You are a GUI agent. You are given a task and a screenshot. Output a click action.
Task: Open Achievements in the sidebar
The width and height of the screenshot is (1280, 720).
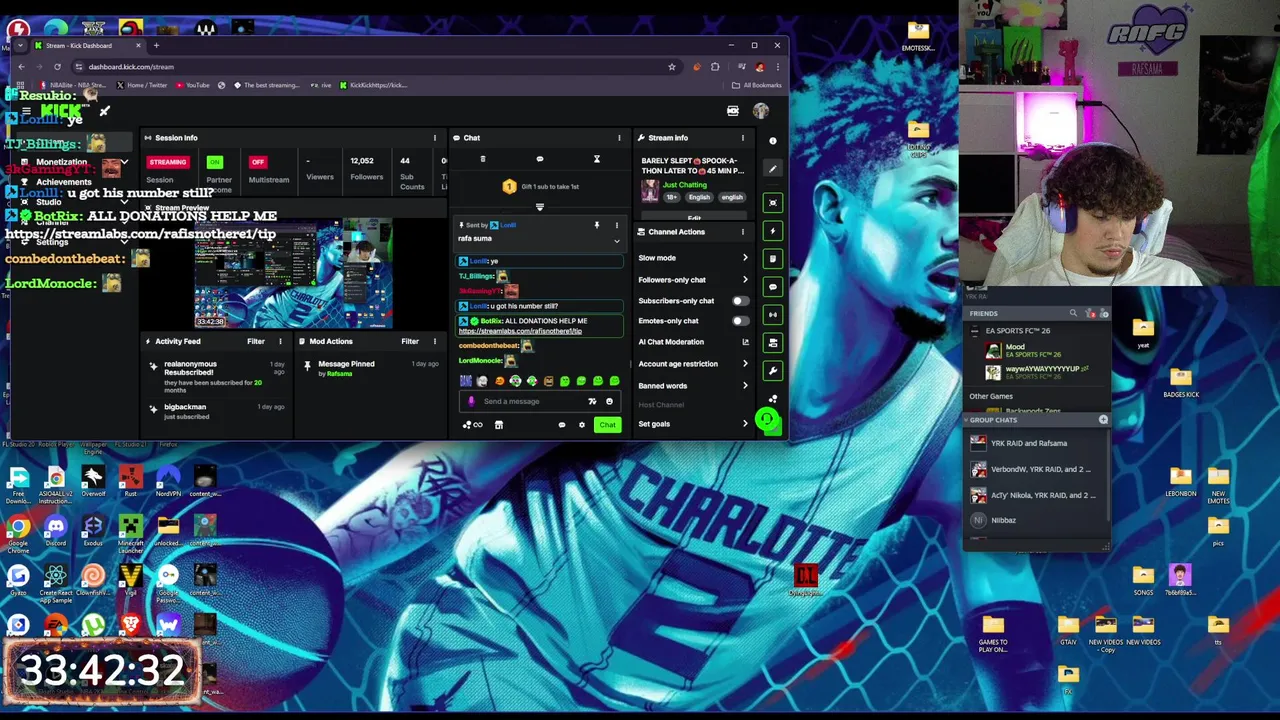coord(64,182)
